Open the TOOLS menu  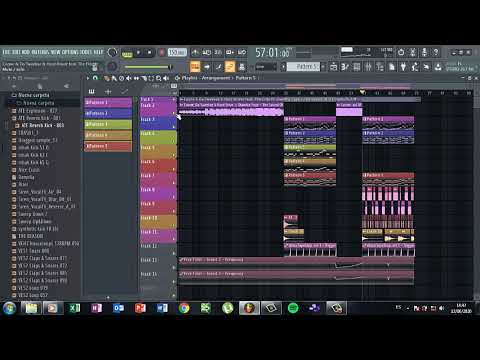click(86, 52)
